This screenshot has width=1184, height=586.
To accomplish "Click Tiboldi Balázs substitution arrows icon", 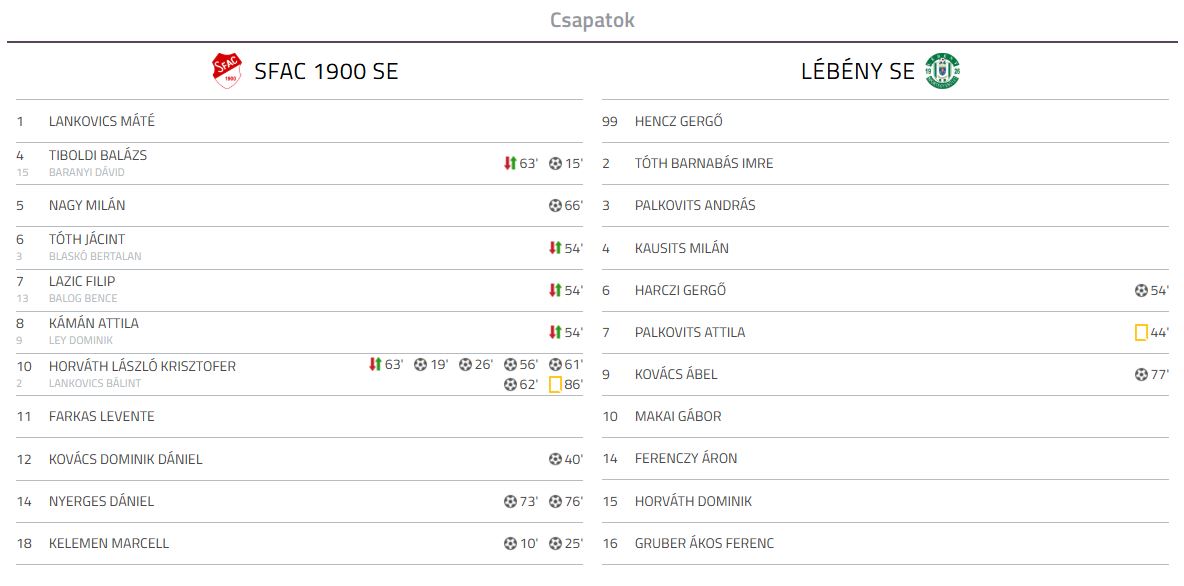I will tap(510, 163).
